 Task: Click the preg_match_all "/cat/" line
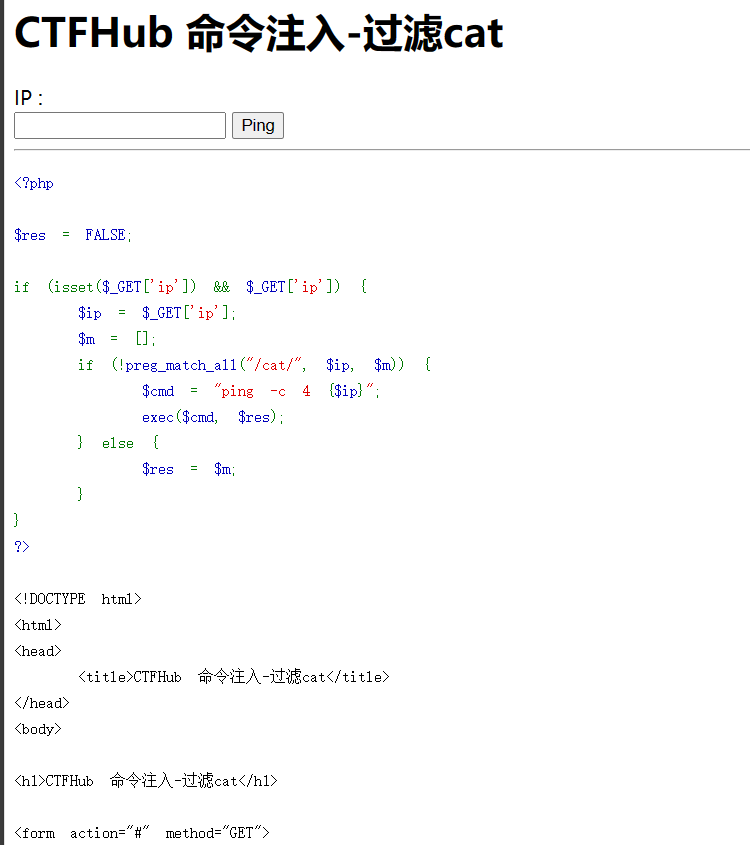pyautogui.click(x=254, y=365)
